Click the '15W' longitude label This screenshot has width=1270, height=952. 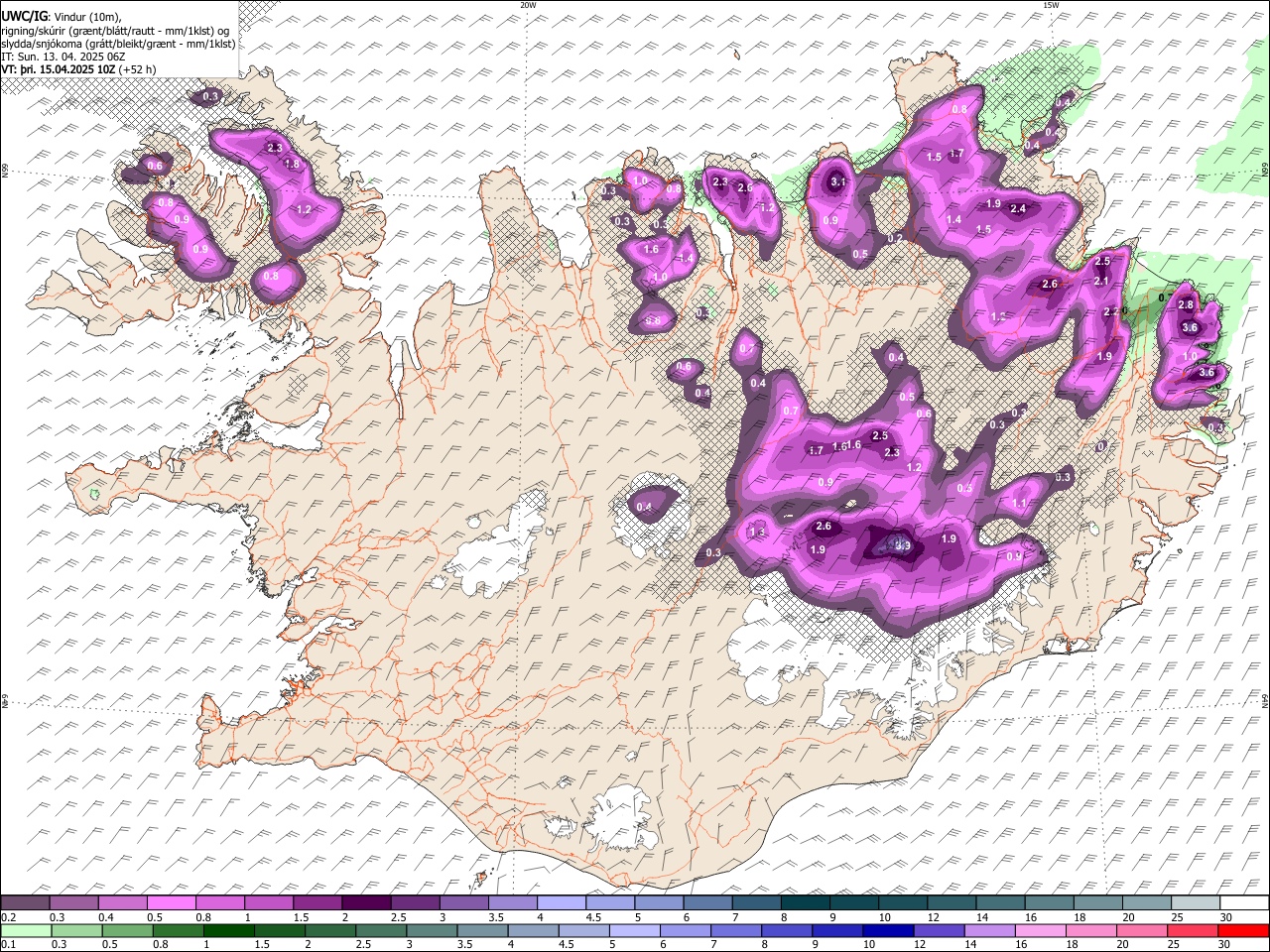click(1051, 5)
